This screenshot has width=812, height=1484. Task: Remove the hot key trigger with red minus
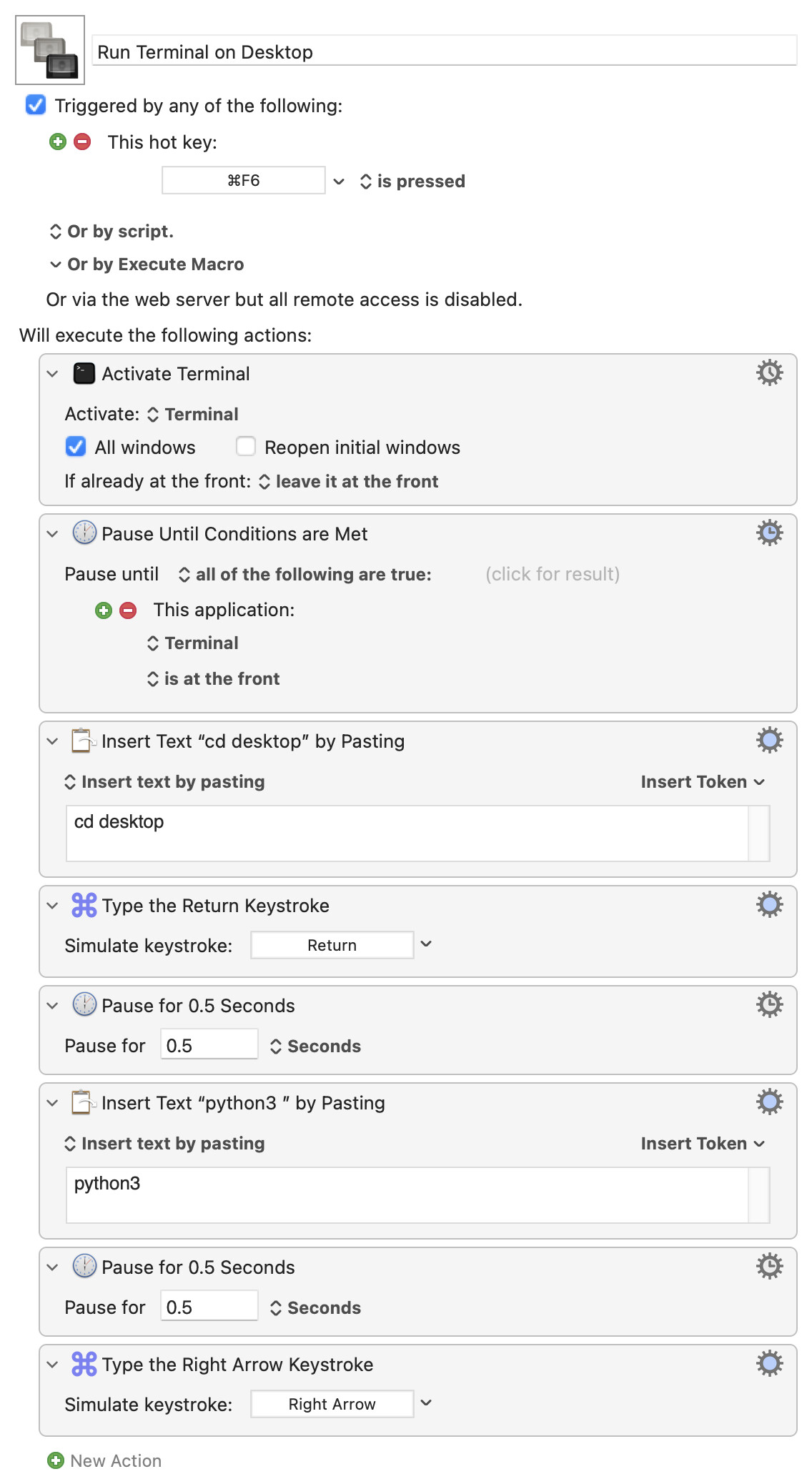coord(82,142)
